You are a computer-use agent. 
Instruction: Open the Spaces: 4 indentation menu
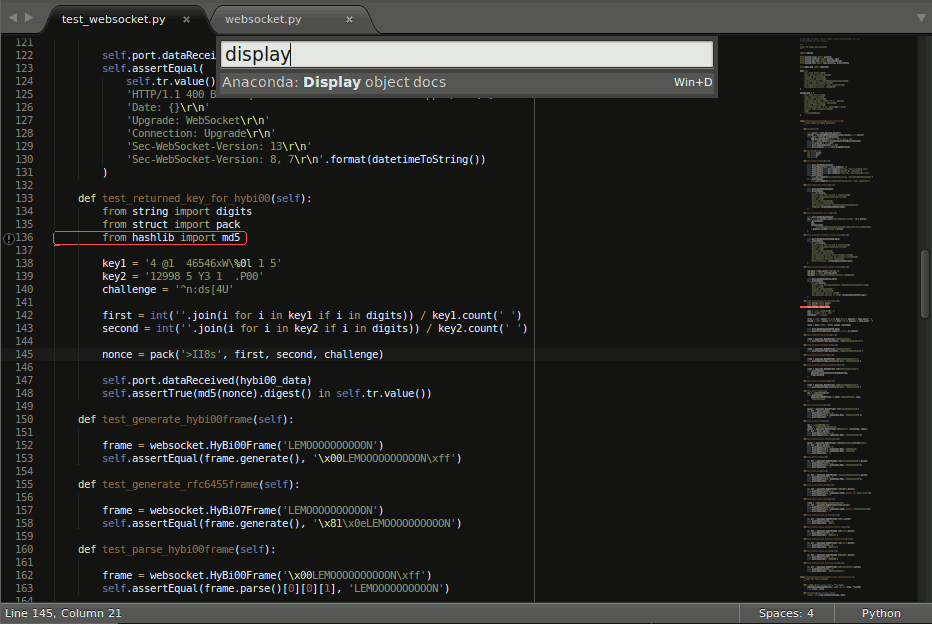coord(786,613)
